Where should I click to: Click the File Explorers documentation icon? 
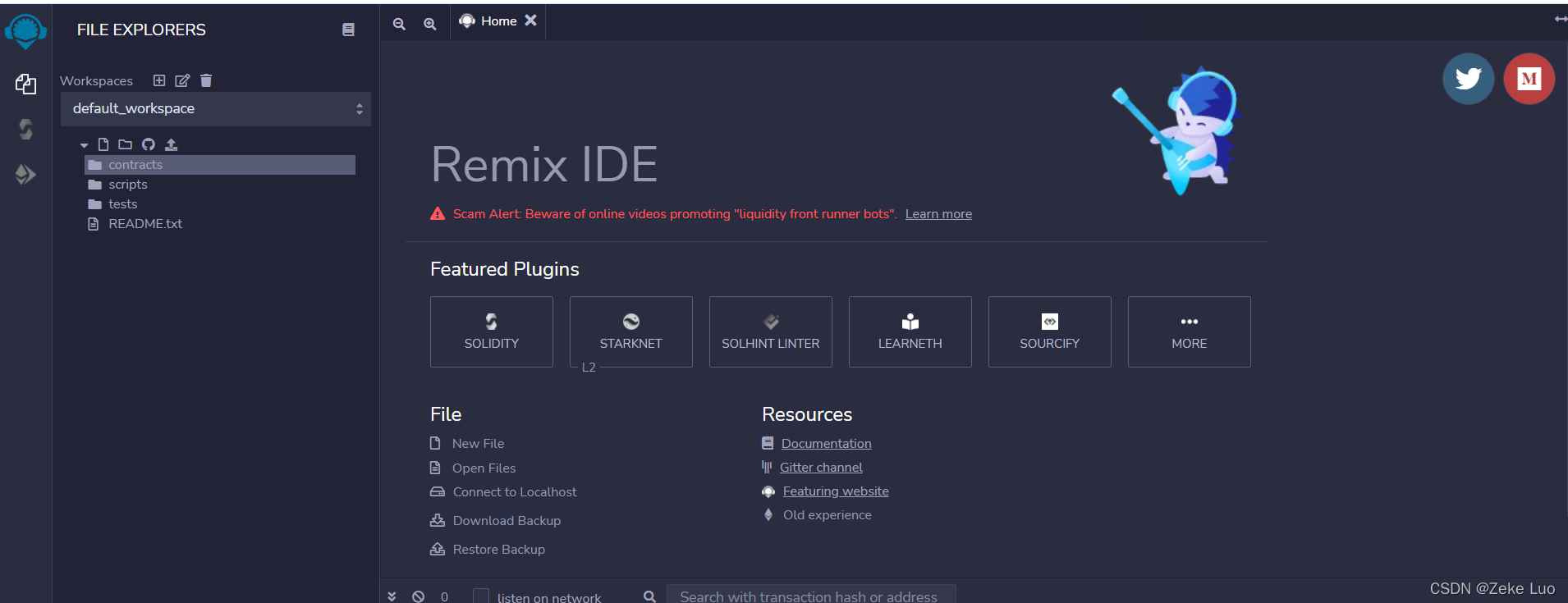348,30
